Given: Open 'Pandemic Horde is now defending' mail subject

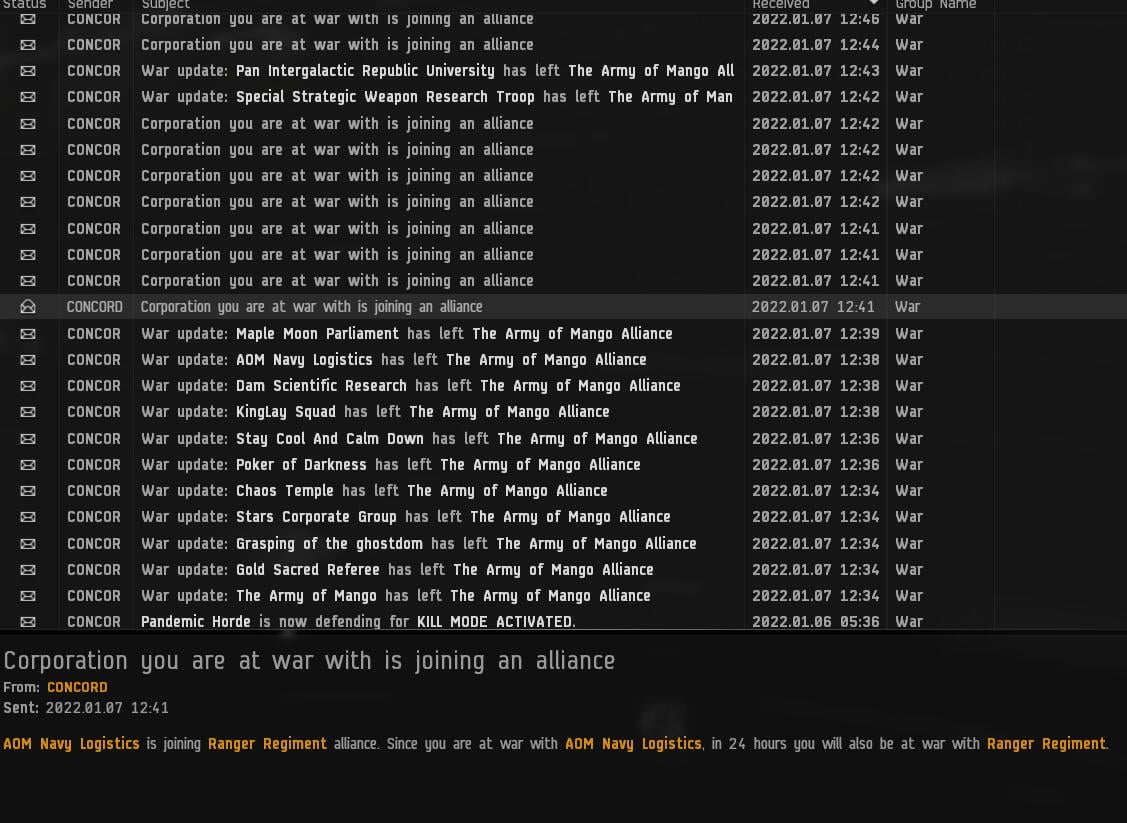Looking at the screenshot, I should tap(358, 622).
